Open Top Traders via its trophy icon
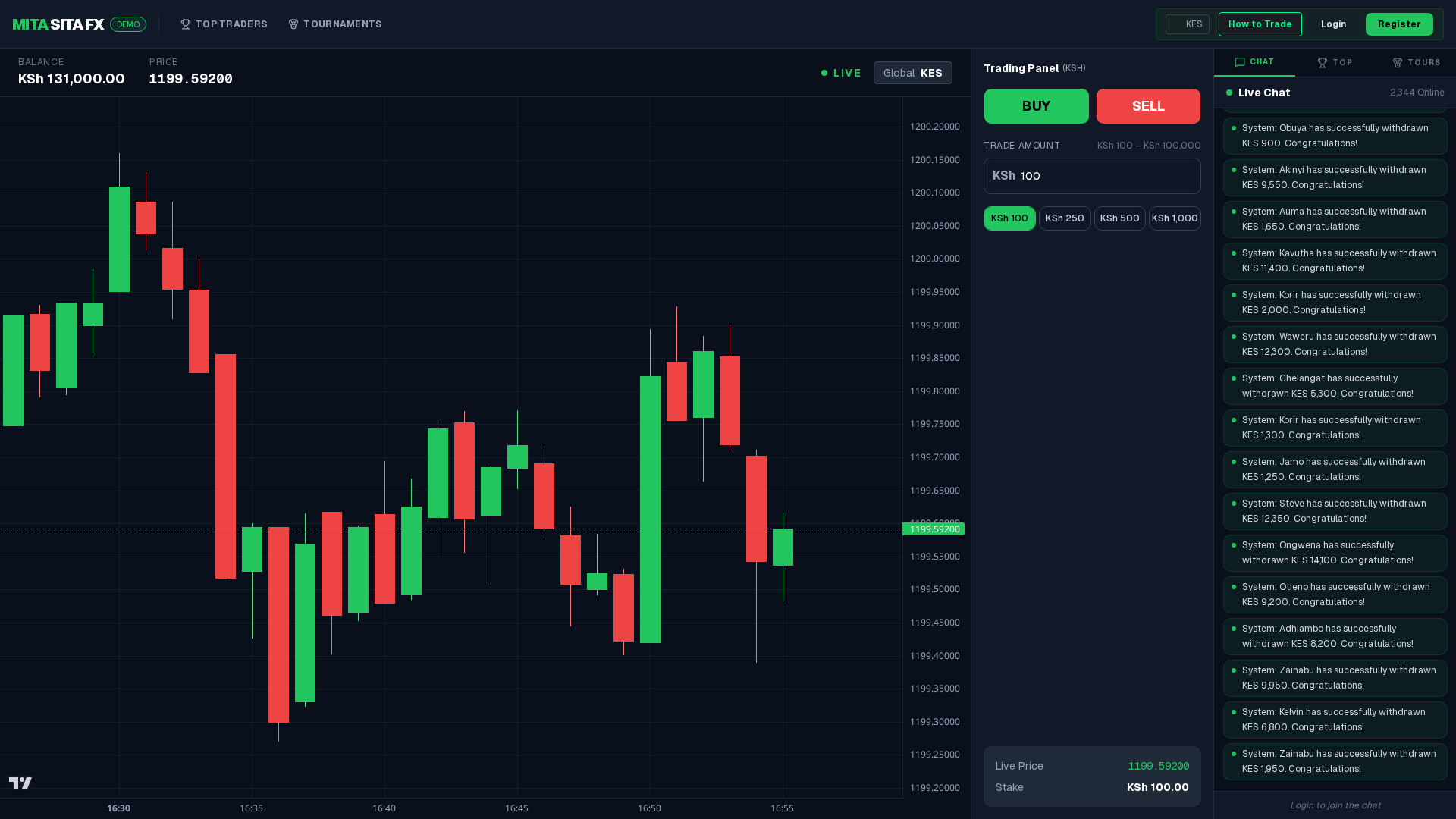This screenshot has width=1456, height=819. [186, 24]
